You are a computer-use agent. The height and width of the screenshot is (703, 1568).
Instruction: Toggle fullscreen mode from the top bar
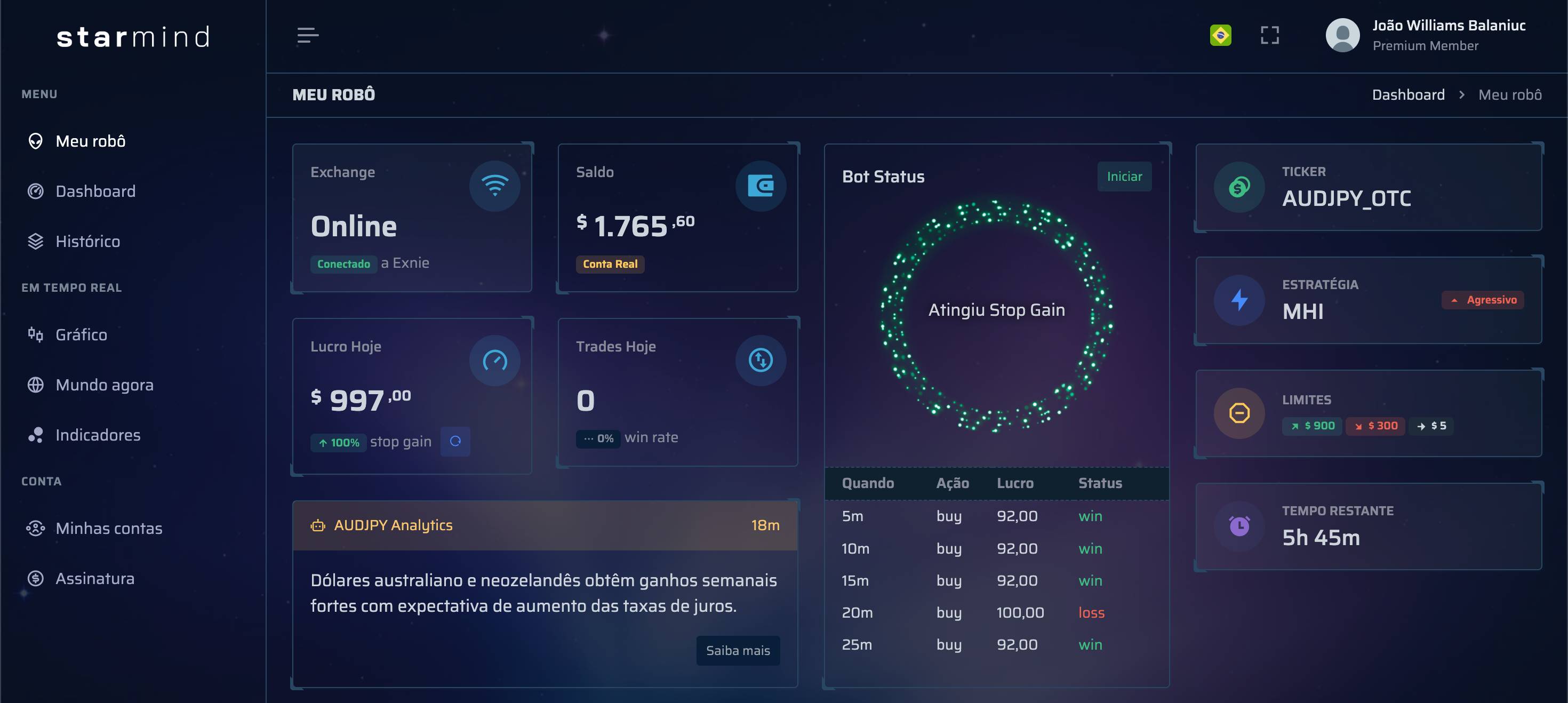[x=1270, y=35]
